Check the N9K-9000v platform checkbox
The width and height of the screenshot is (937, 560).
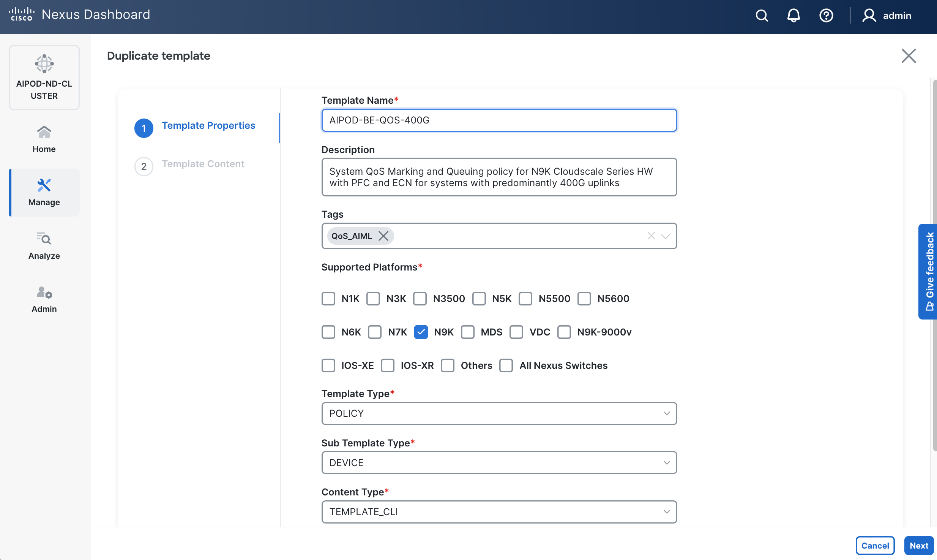pos(564,332)
